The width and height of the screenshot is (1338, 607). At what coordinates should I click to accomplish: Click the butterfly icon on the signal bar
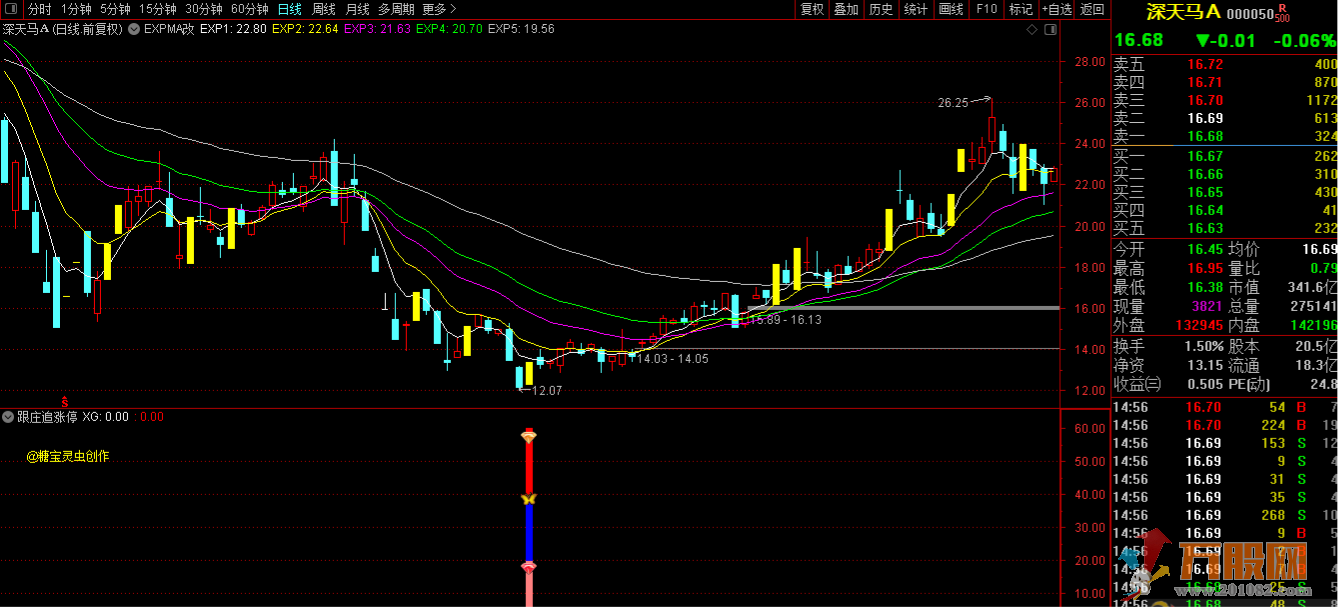pyautogui.click(x=530, y=498)
